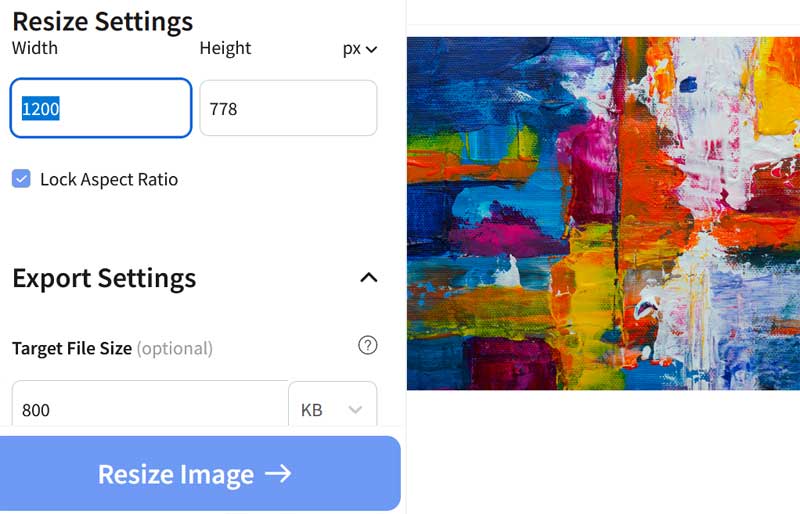
Task: Click the Width label
Action: tap(35, 48)
